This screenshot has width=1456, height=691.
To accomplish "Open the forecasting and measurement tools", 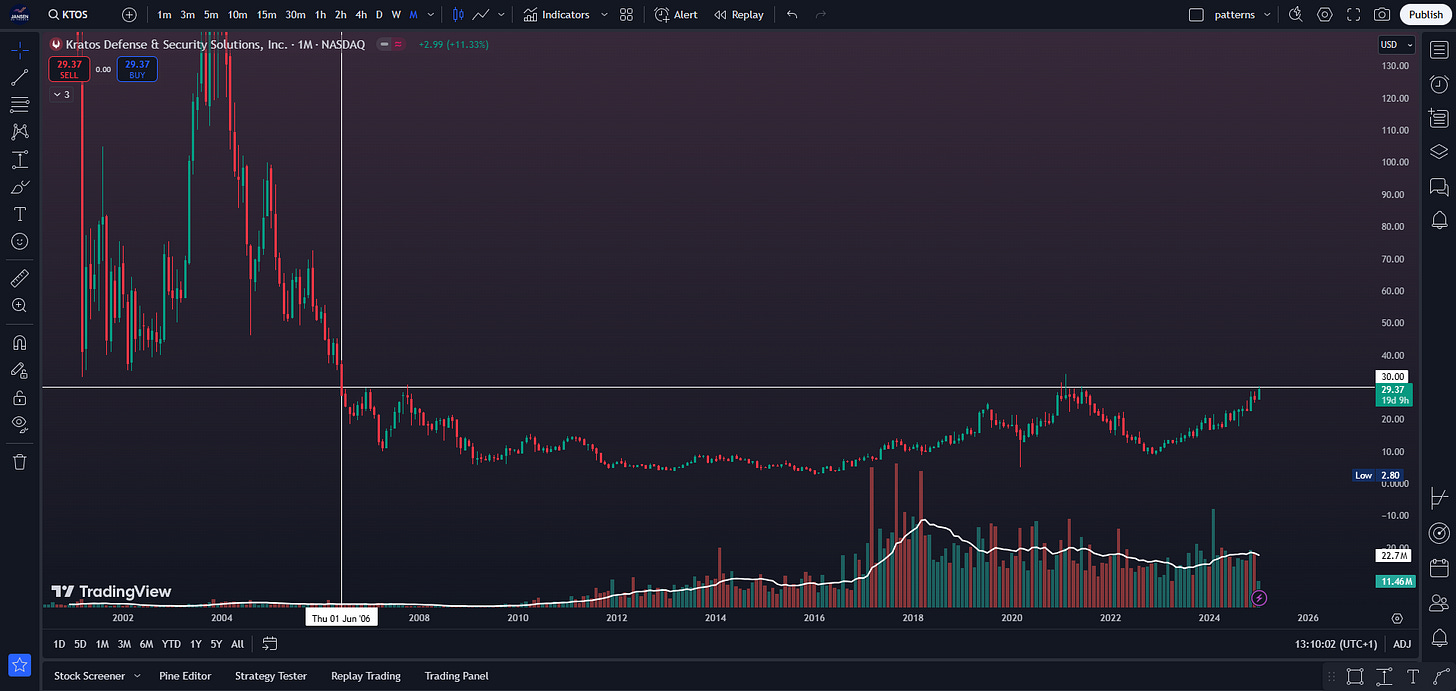I will 19,159.
